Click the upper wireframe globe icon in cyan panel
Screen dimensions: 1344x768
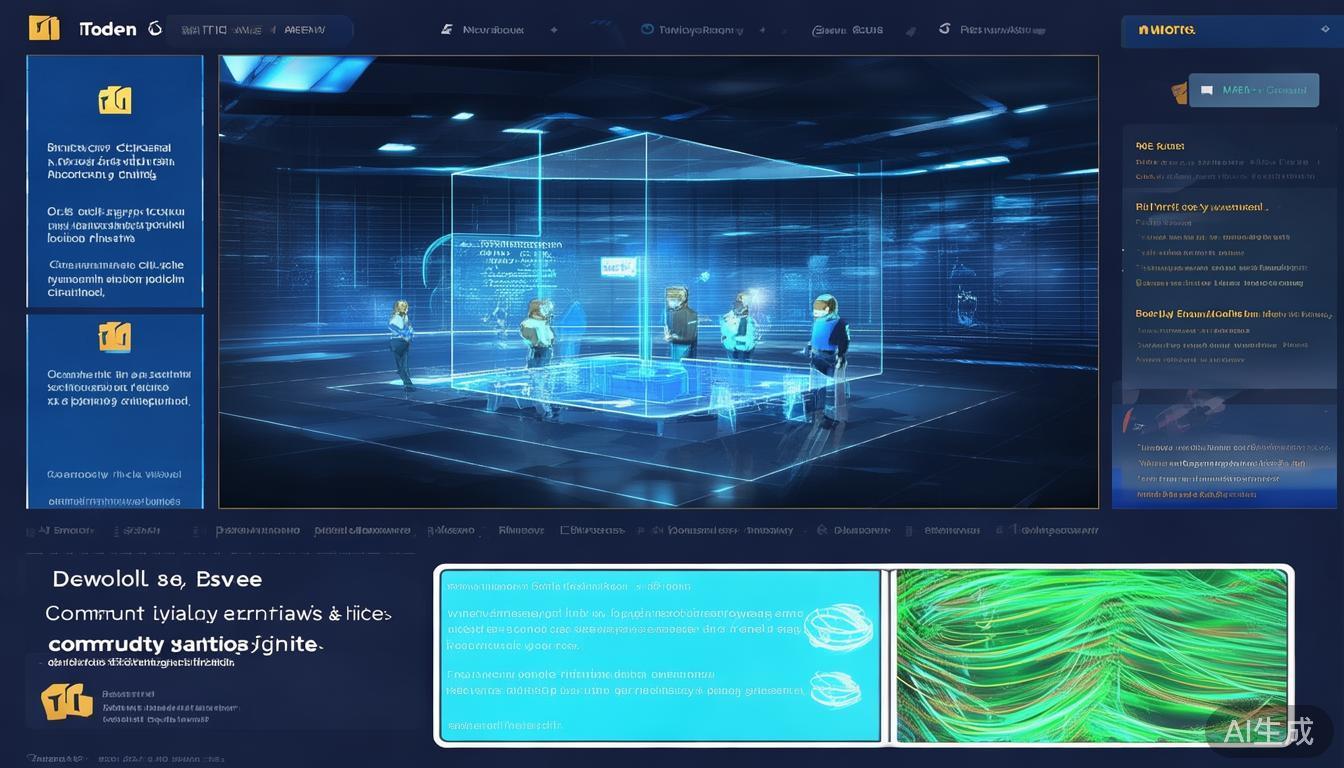[838, 622]
